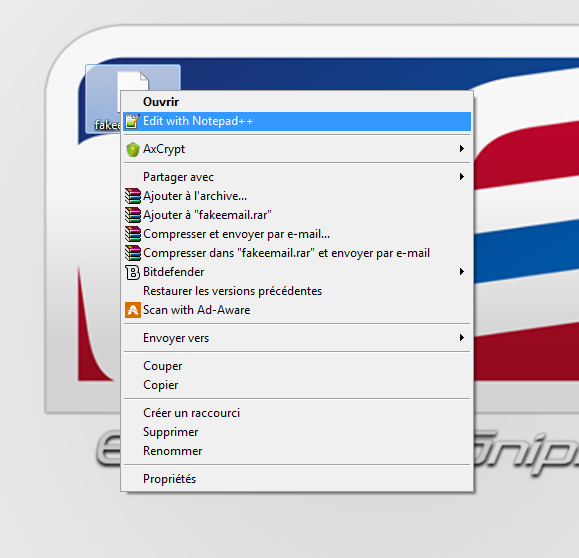The height and width of the screenshot is (558, 579).
Task: Choose Ajouter à l'archive...
Action: coord(297,196)
